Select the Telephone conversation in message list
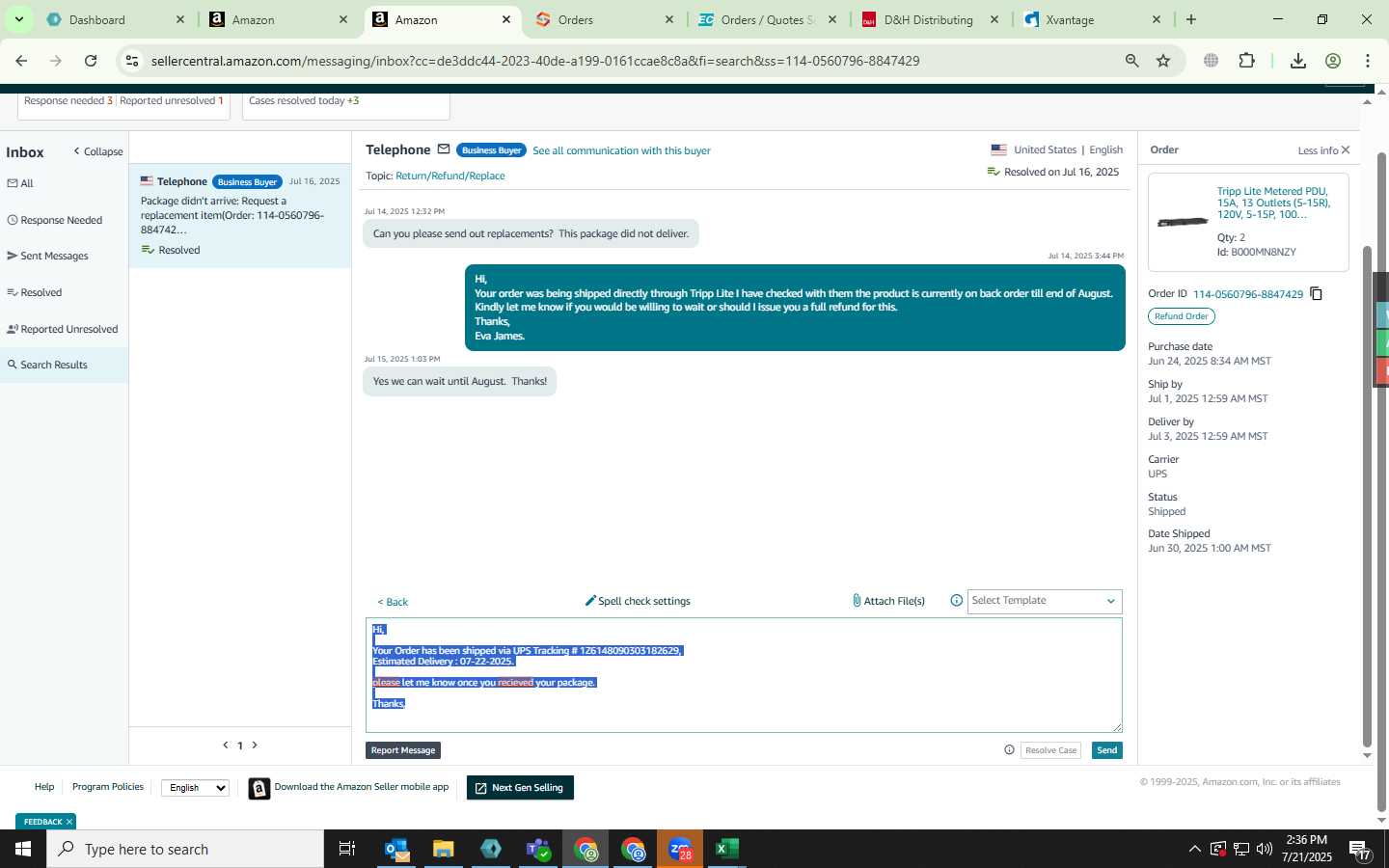Screen dimensions: 1389x868 240,215
